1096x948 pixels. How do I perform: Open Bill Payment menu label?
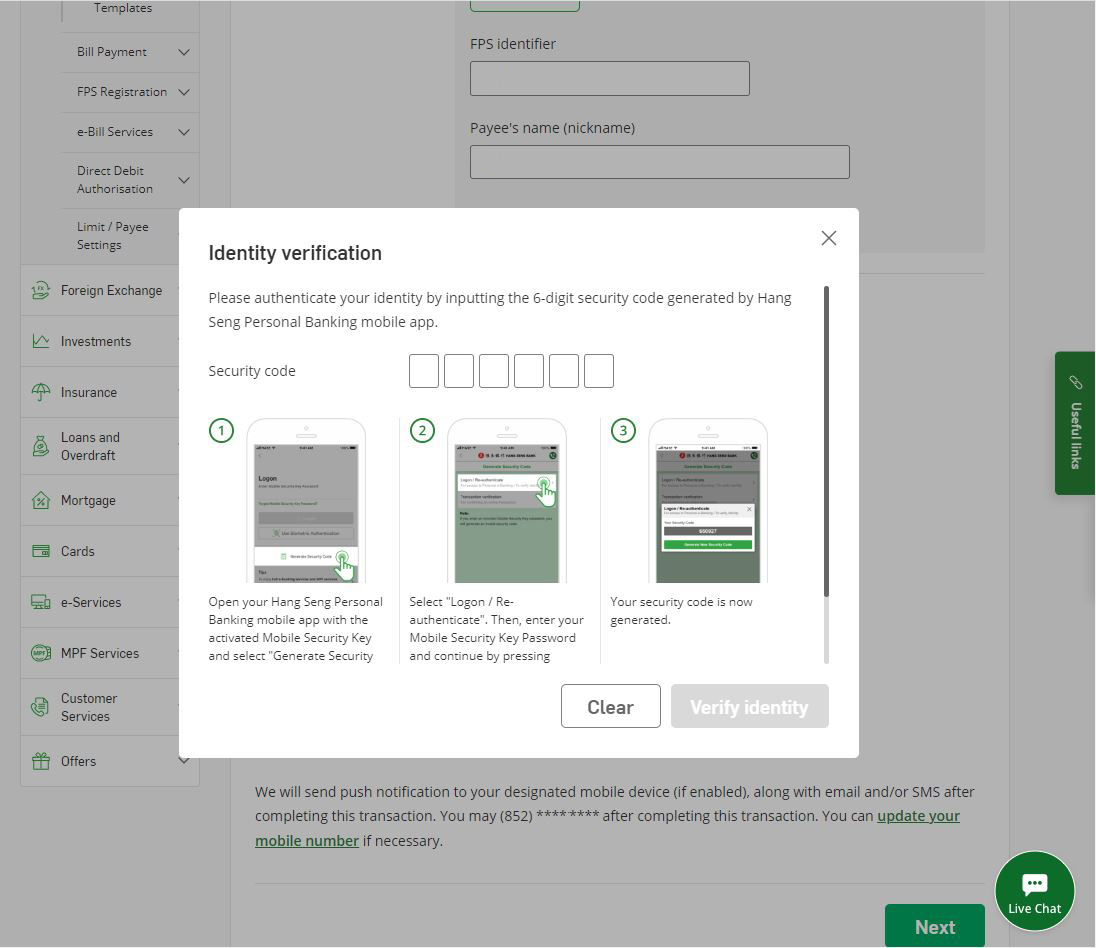coord(112,52)
